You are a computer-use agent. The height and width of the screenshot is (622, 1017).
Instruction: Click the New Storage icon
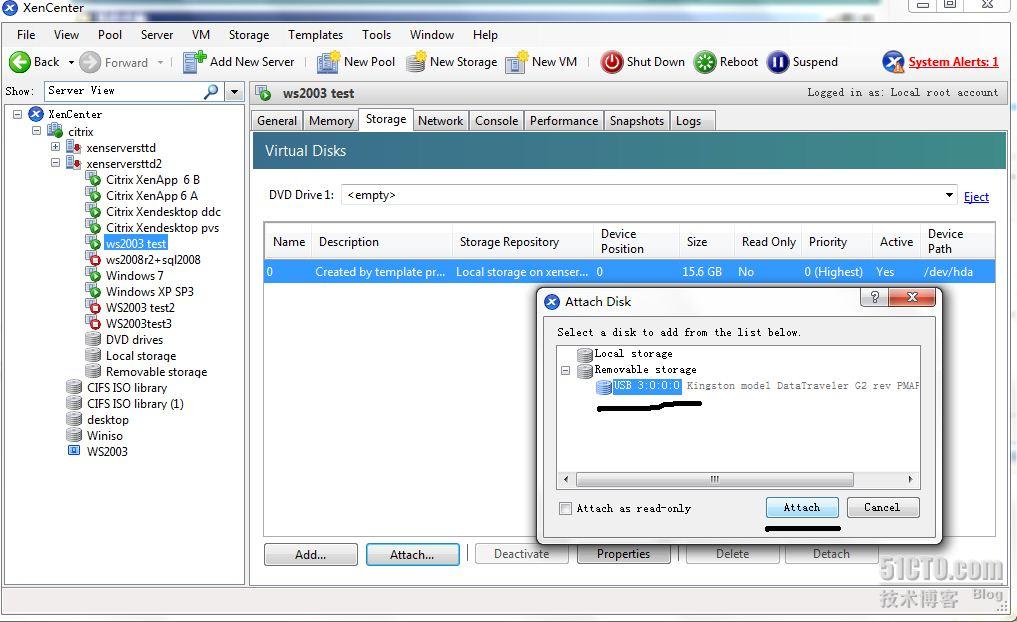click(416, 62)
